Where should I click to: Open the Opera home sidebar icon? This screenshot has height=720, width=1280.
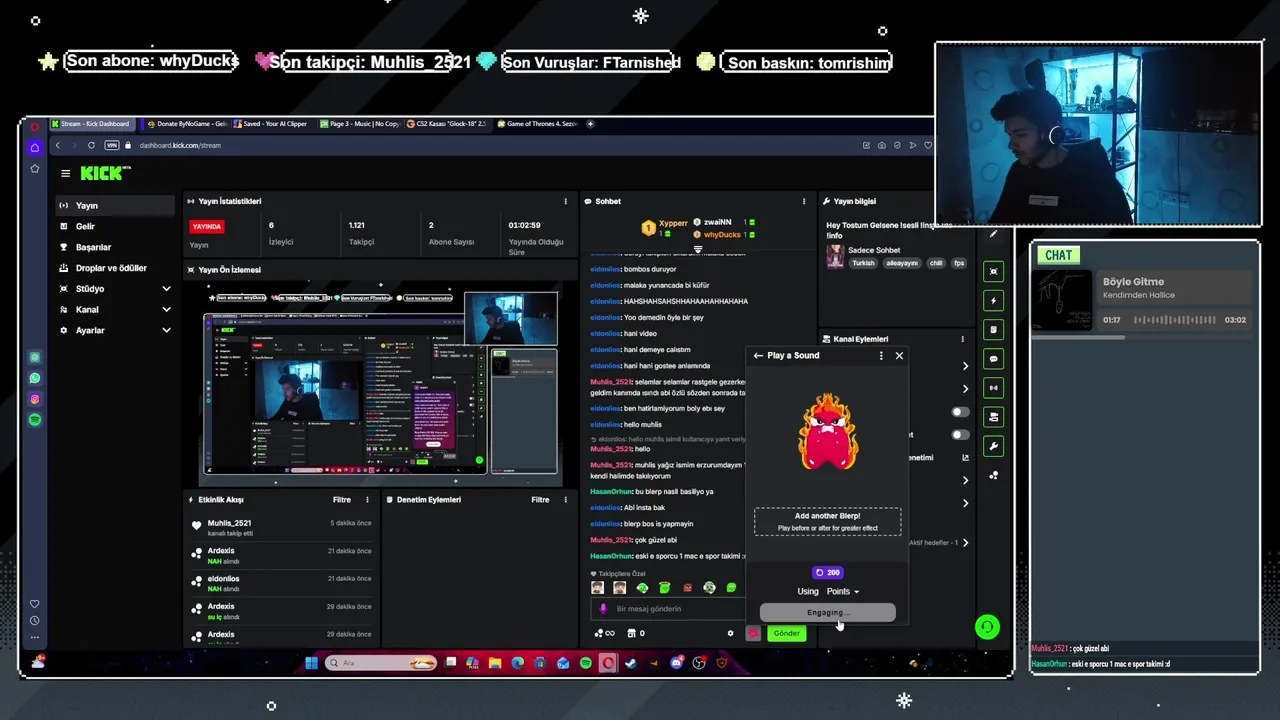click(x=35, y=147)
